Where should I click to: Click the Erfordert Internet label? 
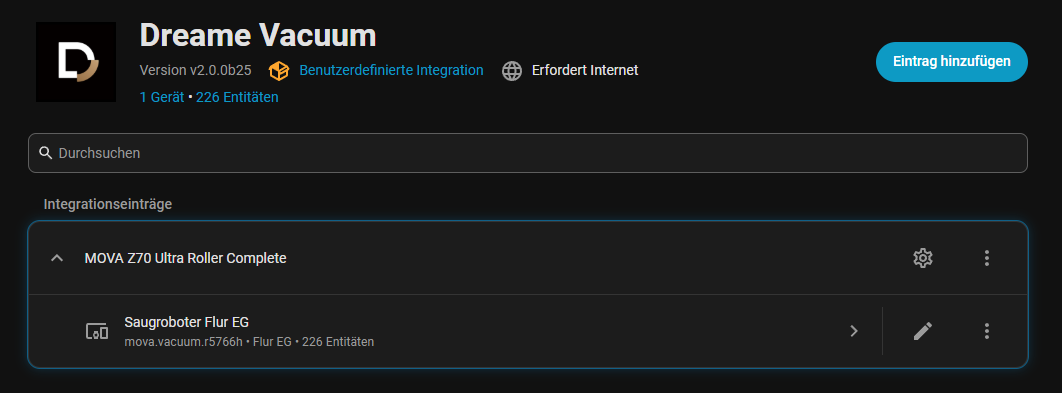(585, 70)
